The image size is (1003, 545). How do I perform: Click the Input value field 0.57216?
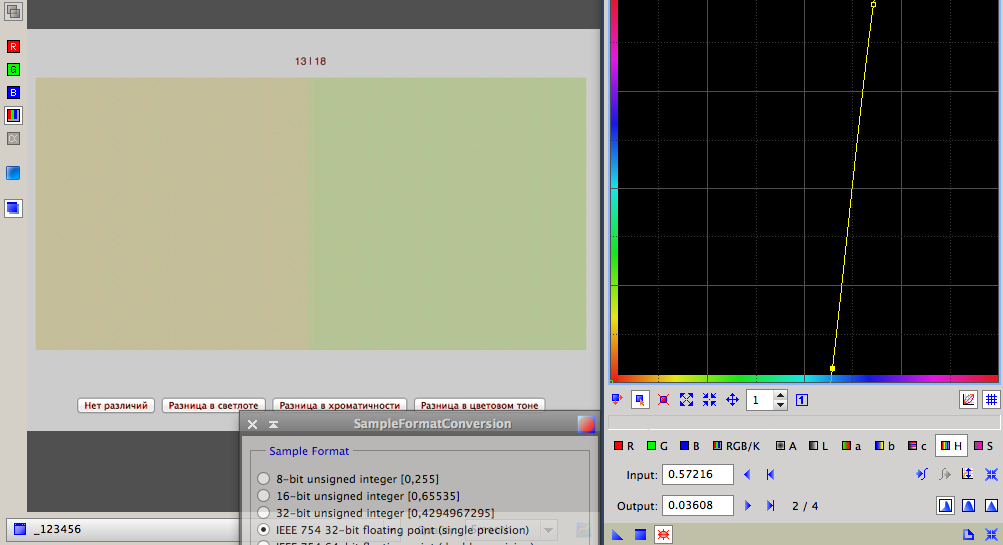pyautogui.click(x=697, y=475)
